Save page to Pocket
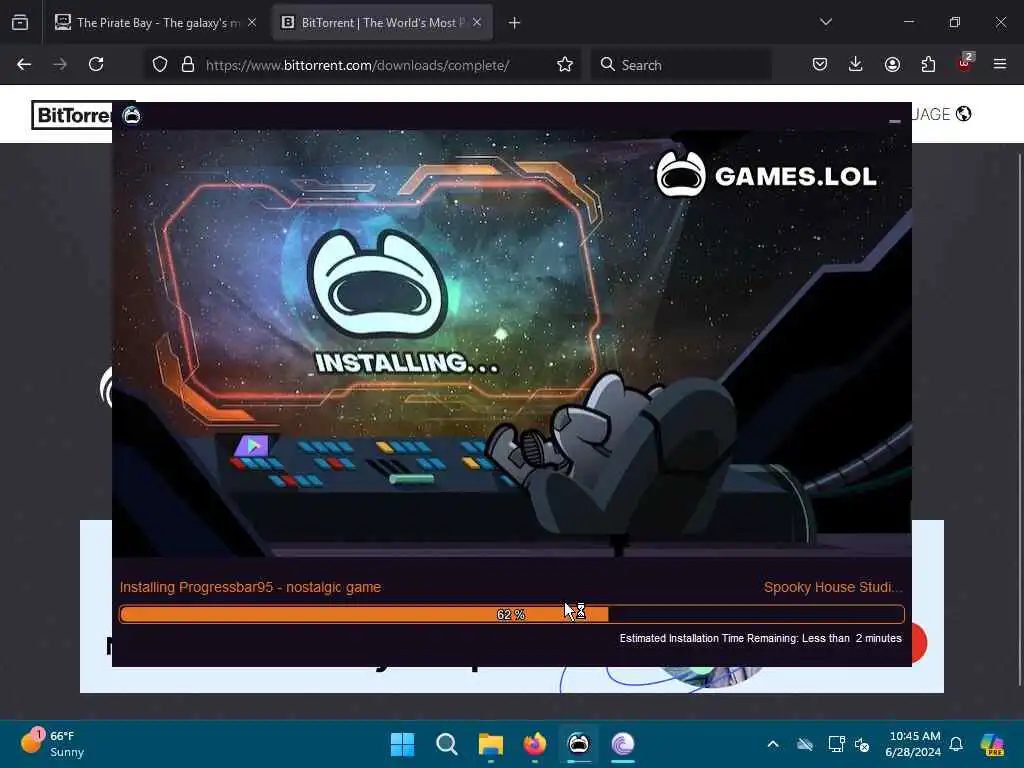1024x768 pixels. (x=820, y=64)
